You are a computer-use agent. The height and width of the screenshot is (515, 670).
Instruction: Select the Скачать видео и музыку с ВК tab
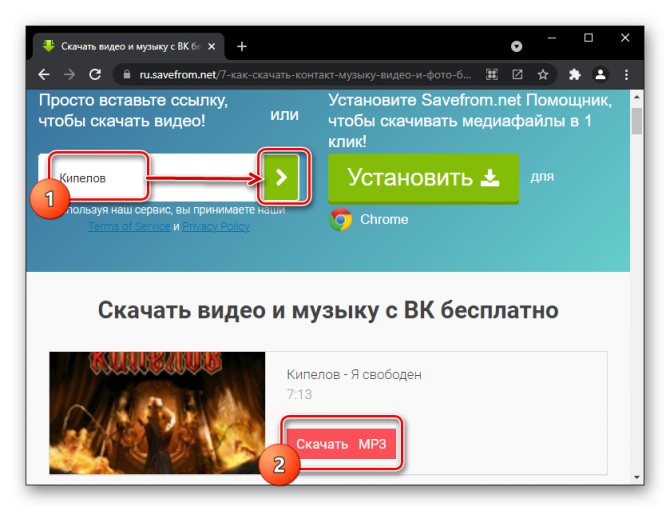click(128, 46)
